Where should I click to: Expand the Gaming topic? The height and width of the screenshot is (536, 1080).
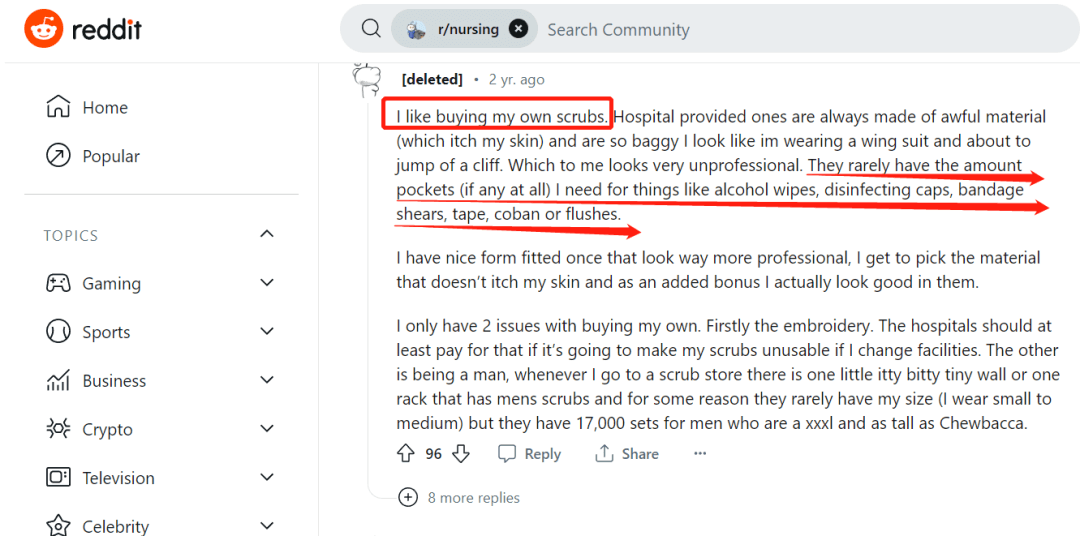267,283
